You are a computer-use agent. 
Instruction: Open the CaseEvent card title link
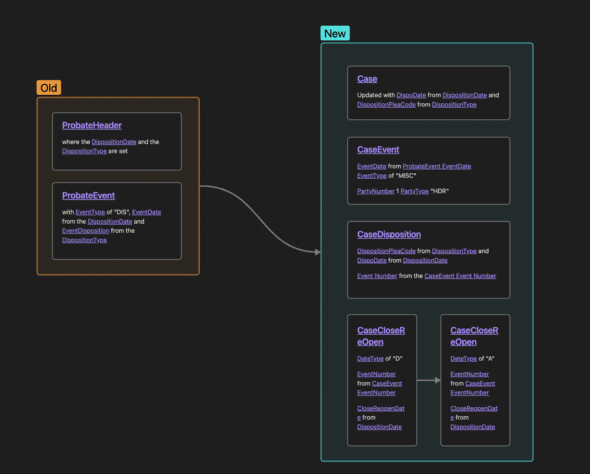click(378, 150)
